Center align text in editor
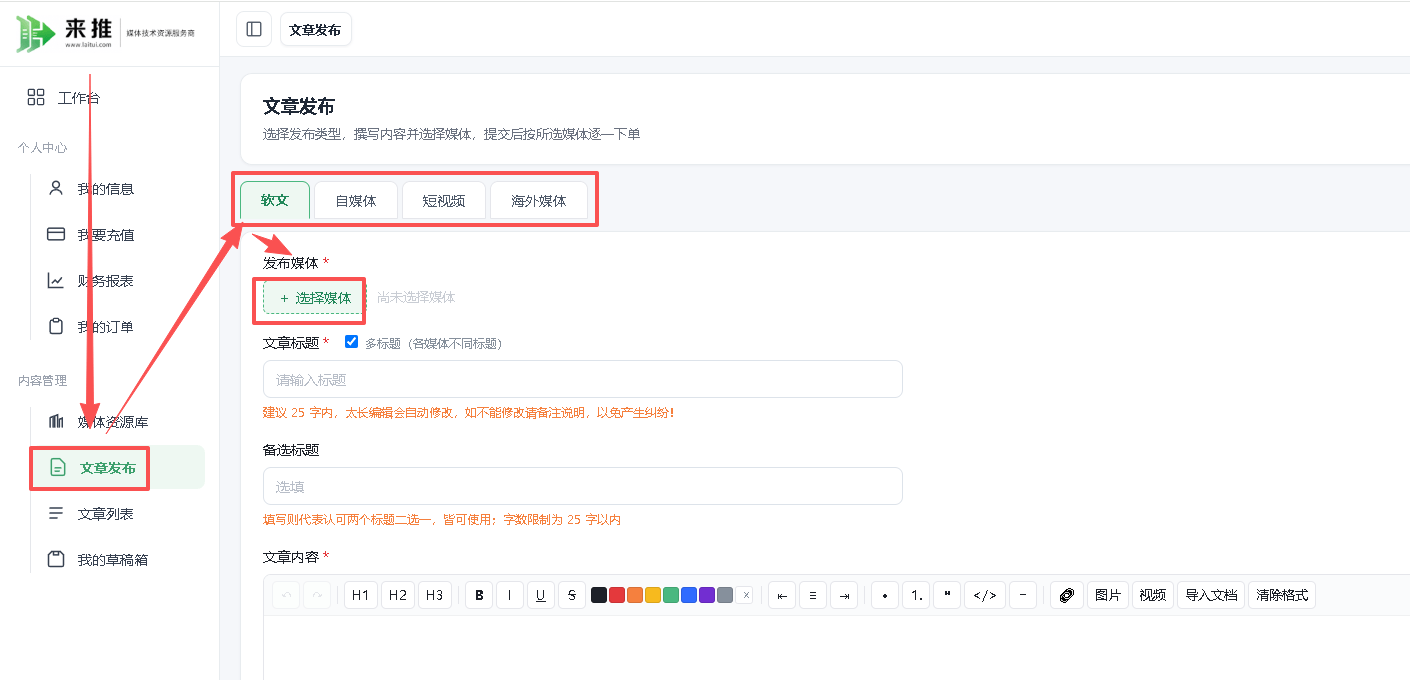The image size is (1410, 680). pos(813,595)
